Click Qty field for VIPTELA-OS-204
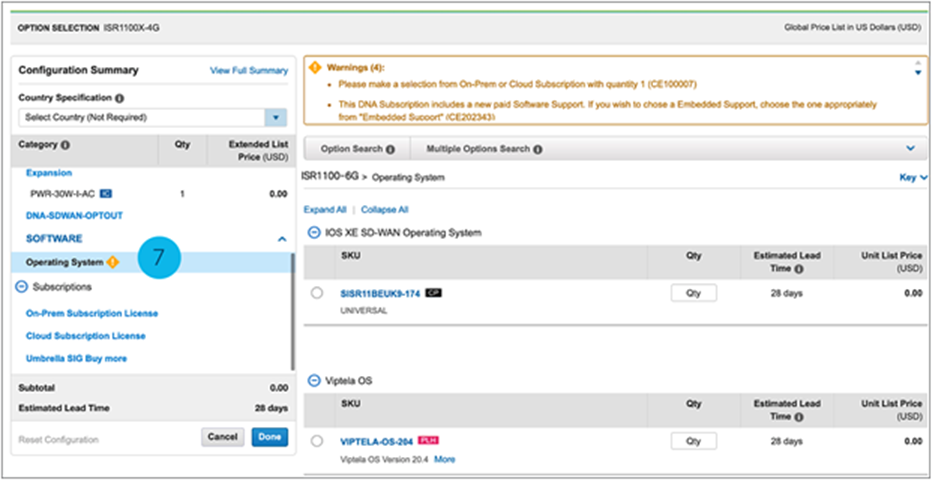 (x=694, y=441)
